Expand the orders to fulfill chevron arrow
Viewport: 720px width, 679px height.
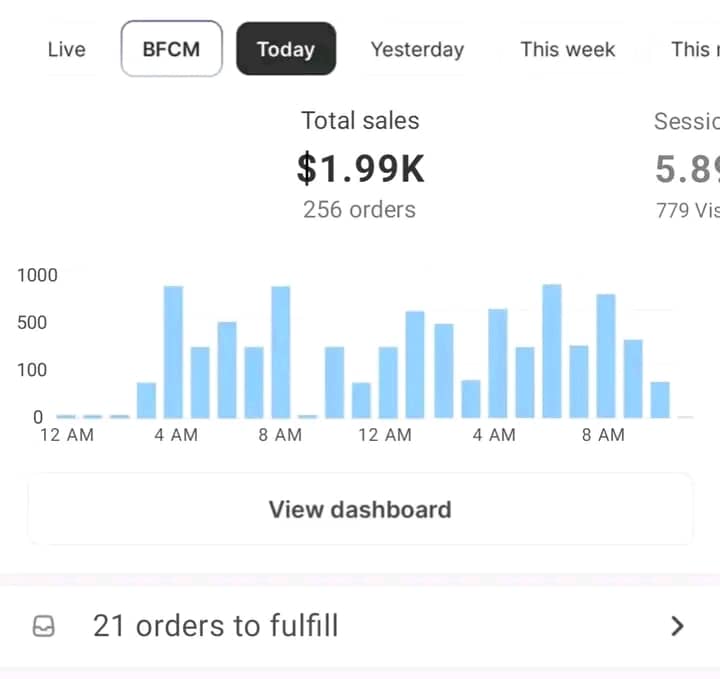point(677,627)
